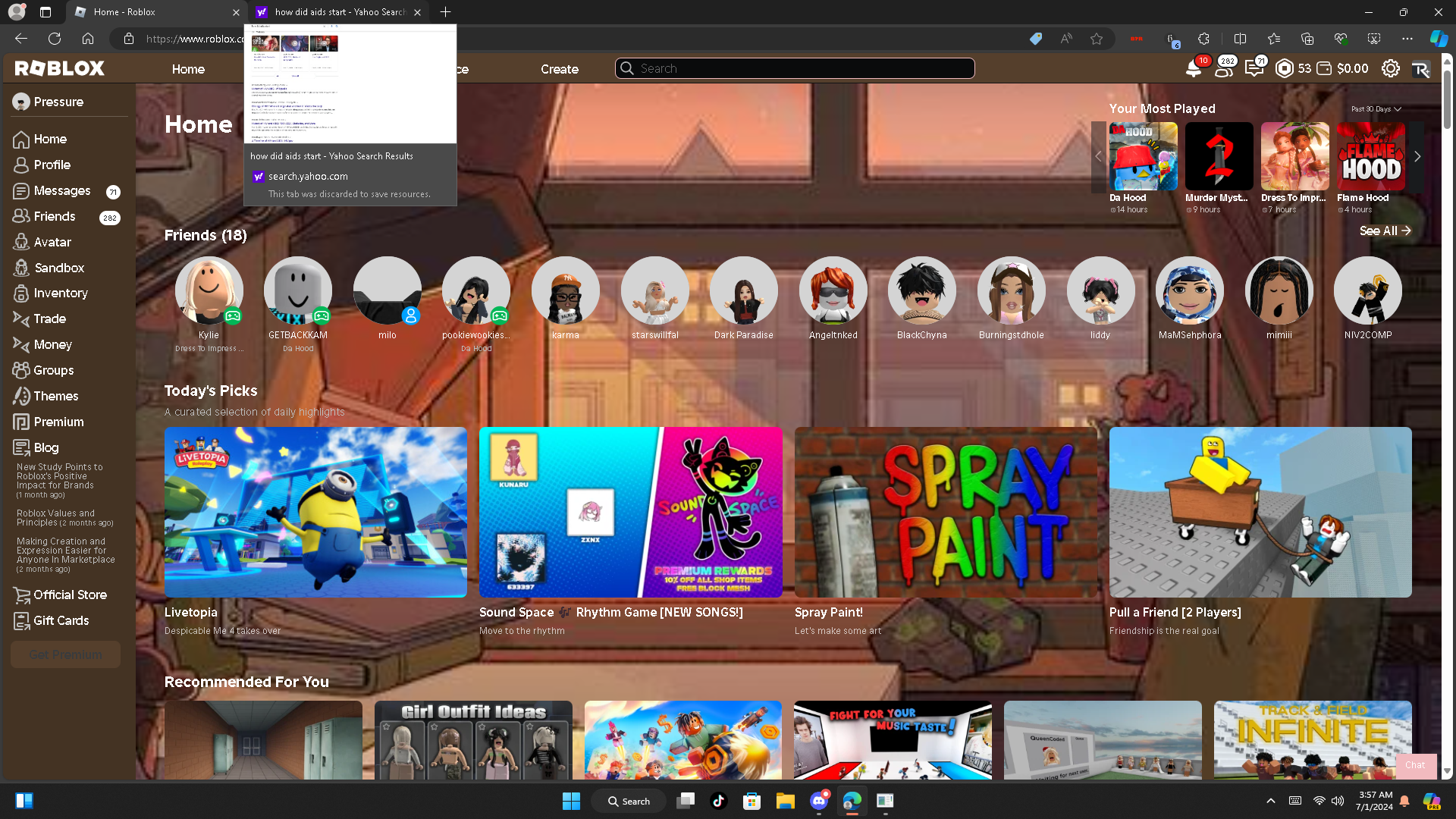Go to sidebar Home link

[50, 139]
